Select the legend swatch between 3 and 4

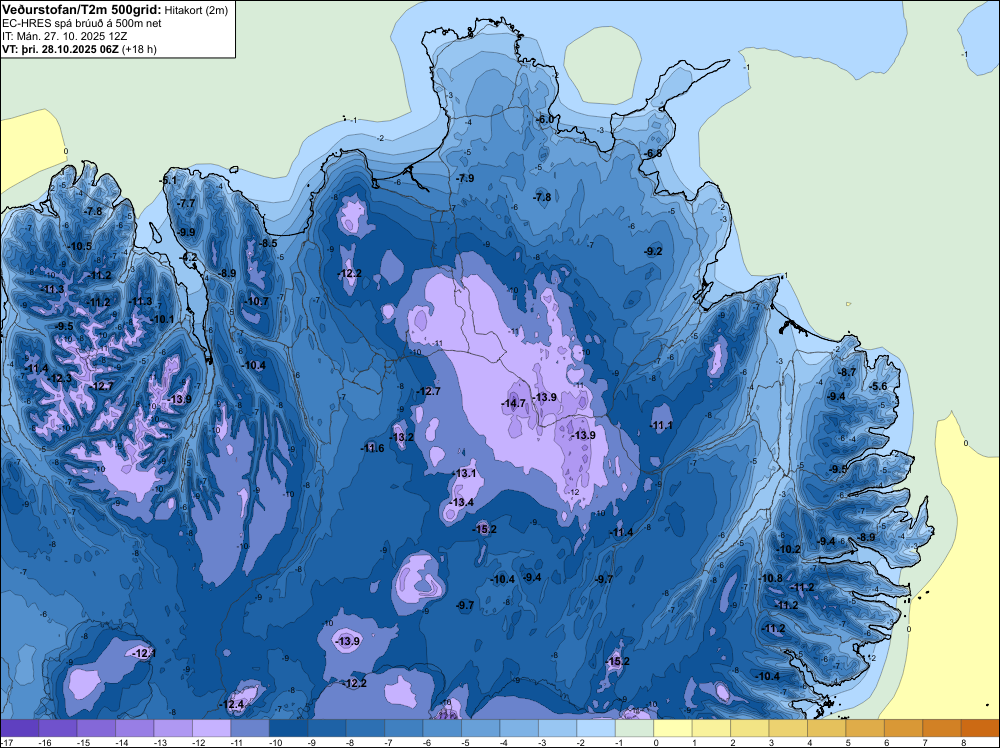coord(788,728)
